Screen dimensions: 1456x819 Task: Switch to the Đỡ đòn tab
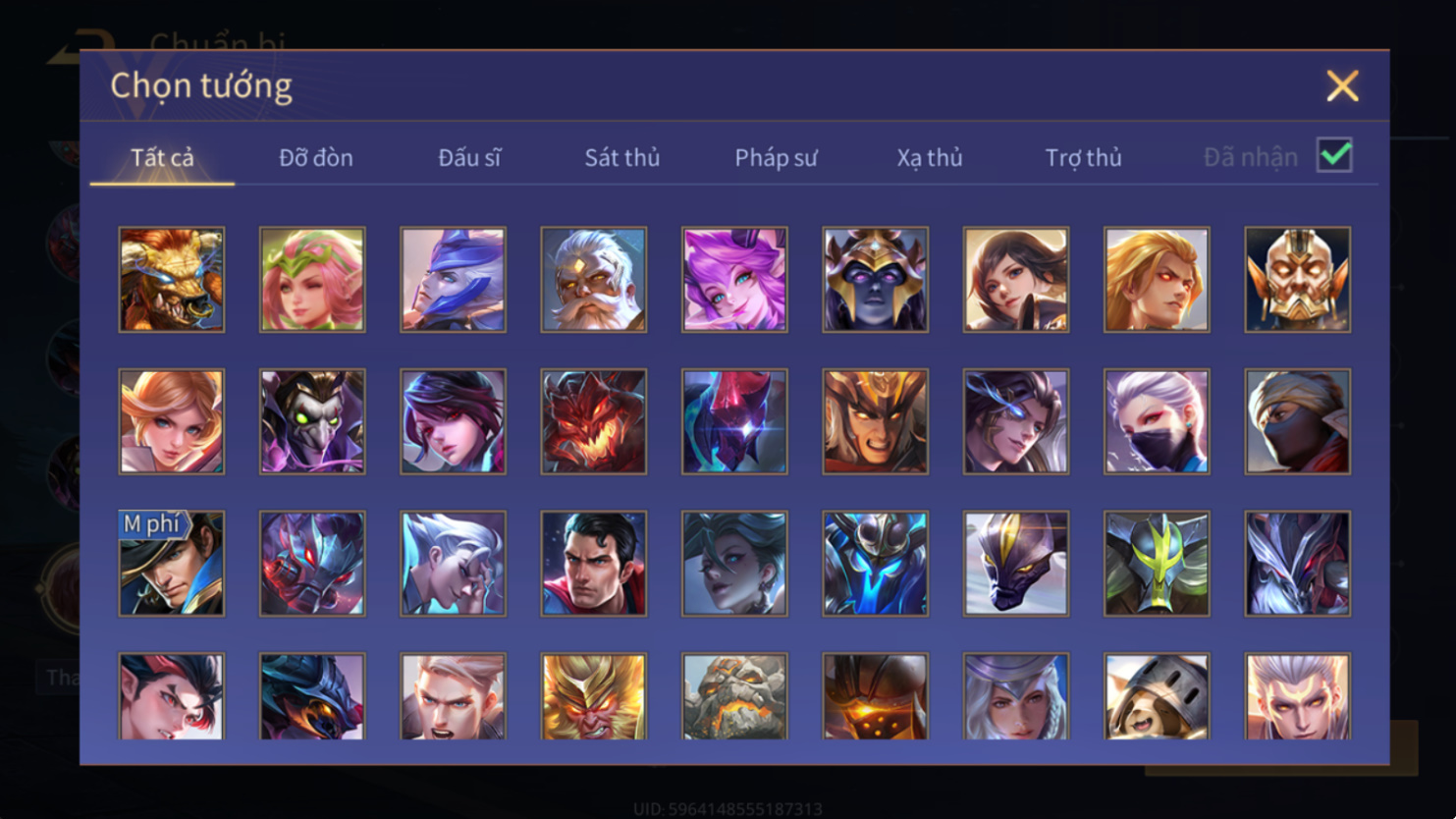tap(316, 157)
